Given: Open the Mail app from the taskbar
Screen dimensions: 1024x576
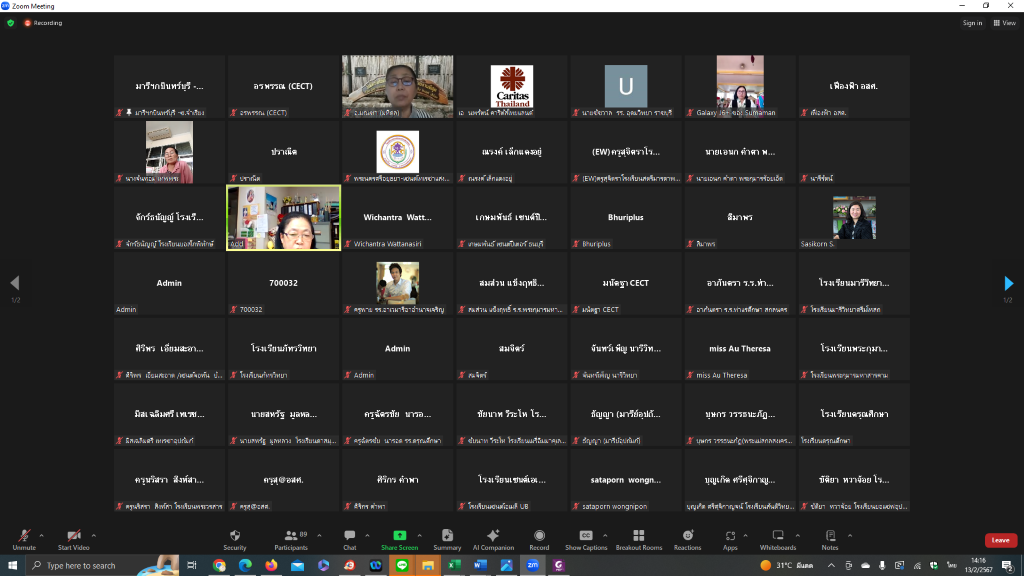Looking at the screenshot, I should click(x=297, y=566).
